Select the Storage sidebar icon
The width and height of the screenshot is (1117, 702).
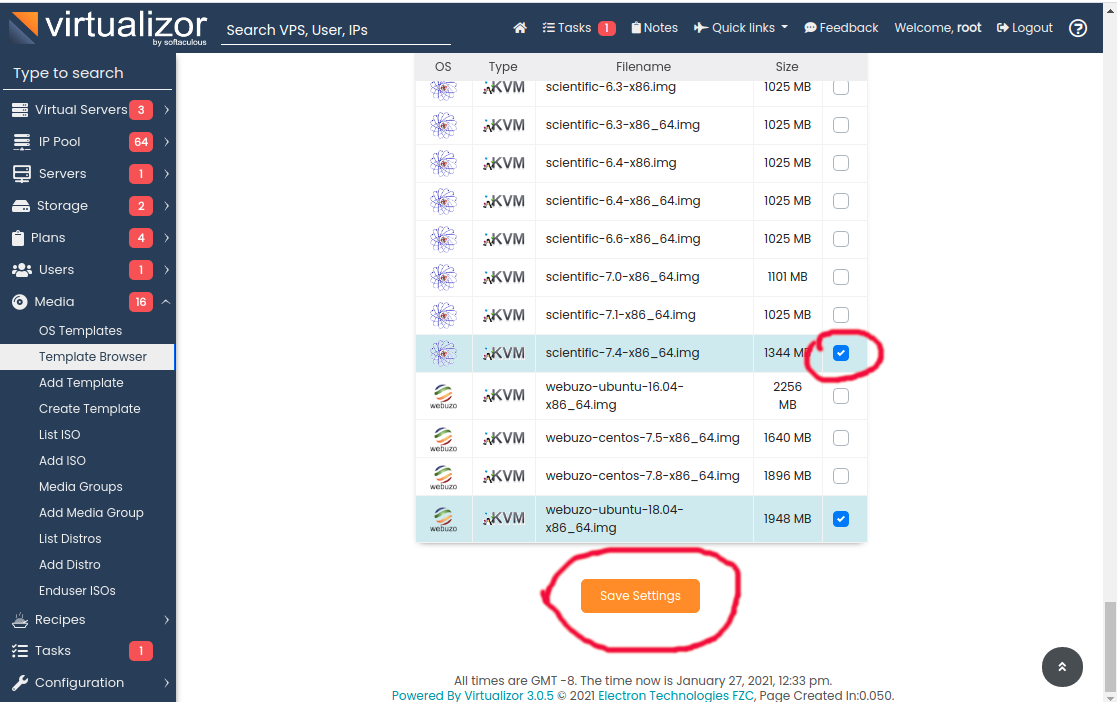(x=21, y=205)
